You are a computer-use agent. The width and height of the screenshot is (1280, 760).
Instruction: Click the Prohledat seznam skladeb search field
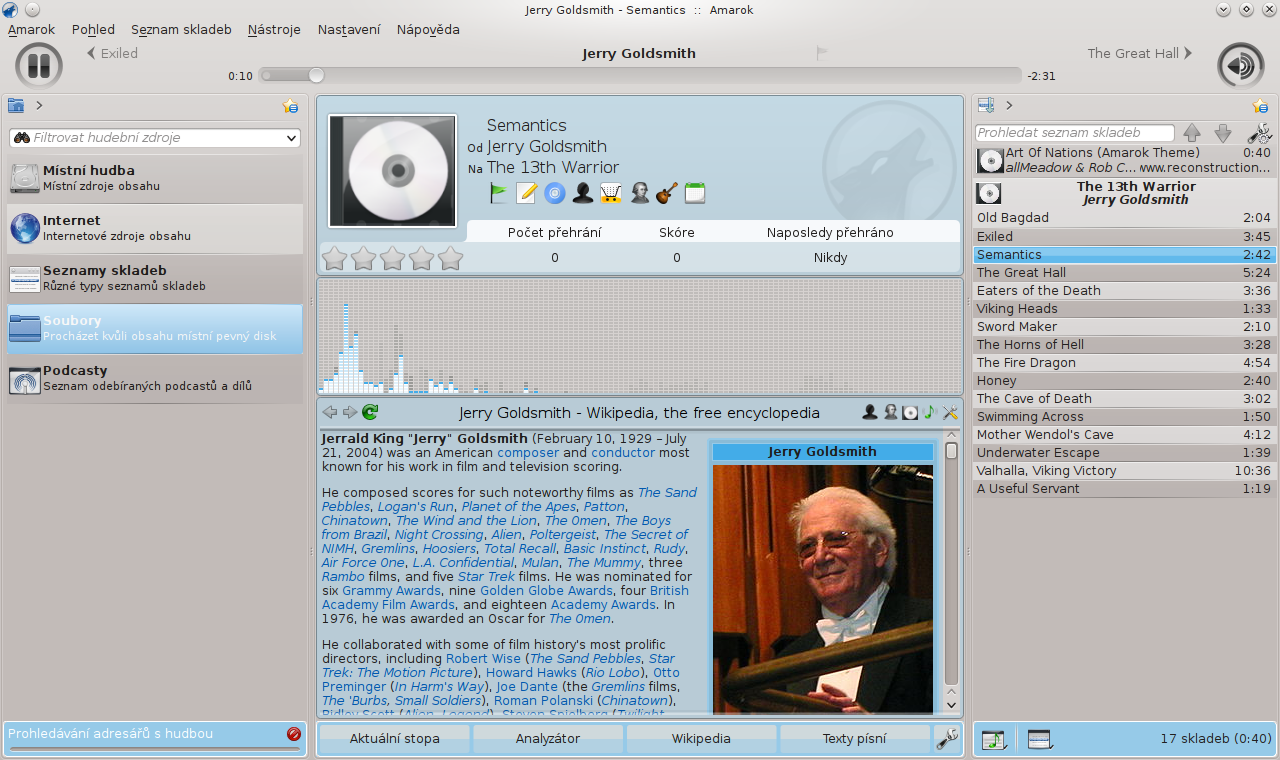pyautogui.click(x=1075, y=132)
